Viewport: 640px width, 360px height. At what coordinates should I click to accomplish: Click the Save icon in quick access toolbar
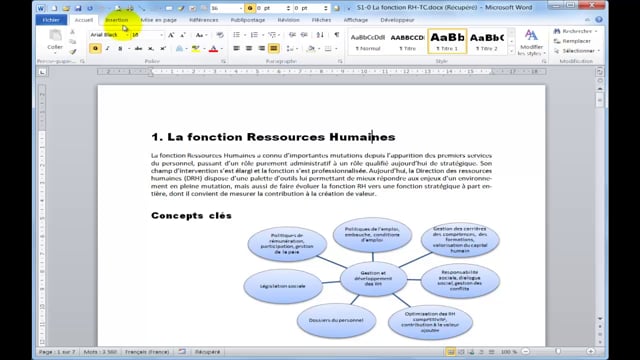78,8
